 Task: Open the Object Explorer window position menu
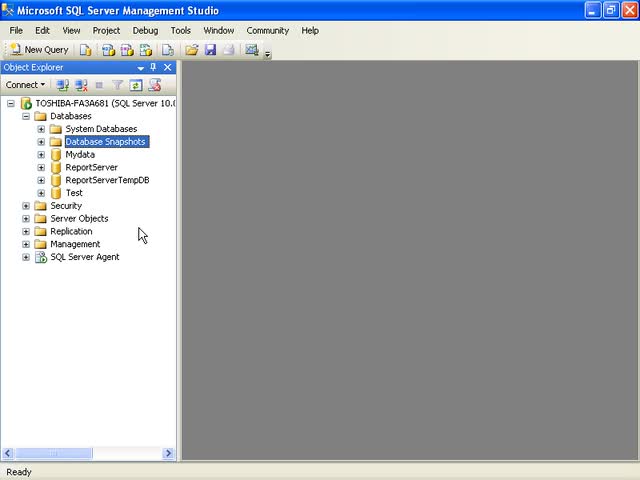point(140,68)
